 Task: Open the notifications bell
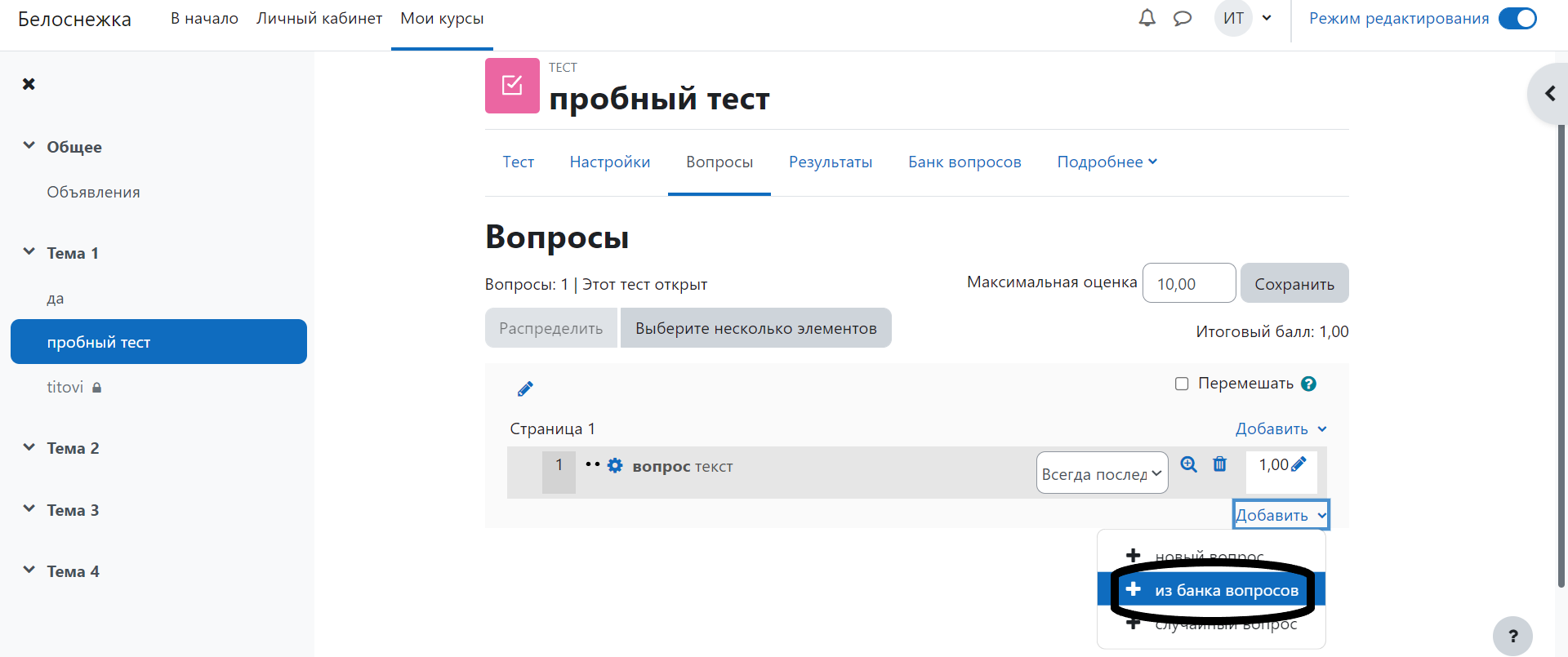tap(1147, 18)
